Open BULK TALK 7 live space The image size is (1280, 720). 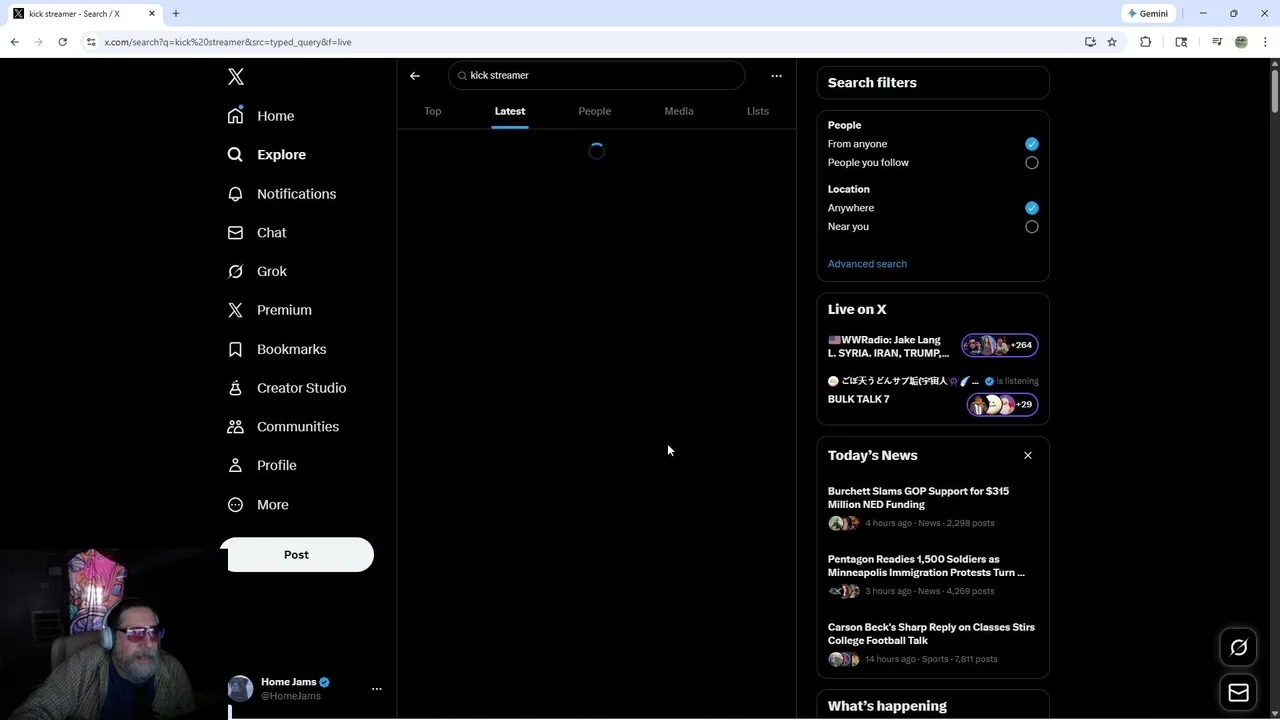859,399
